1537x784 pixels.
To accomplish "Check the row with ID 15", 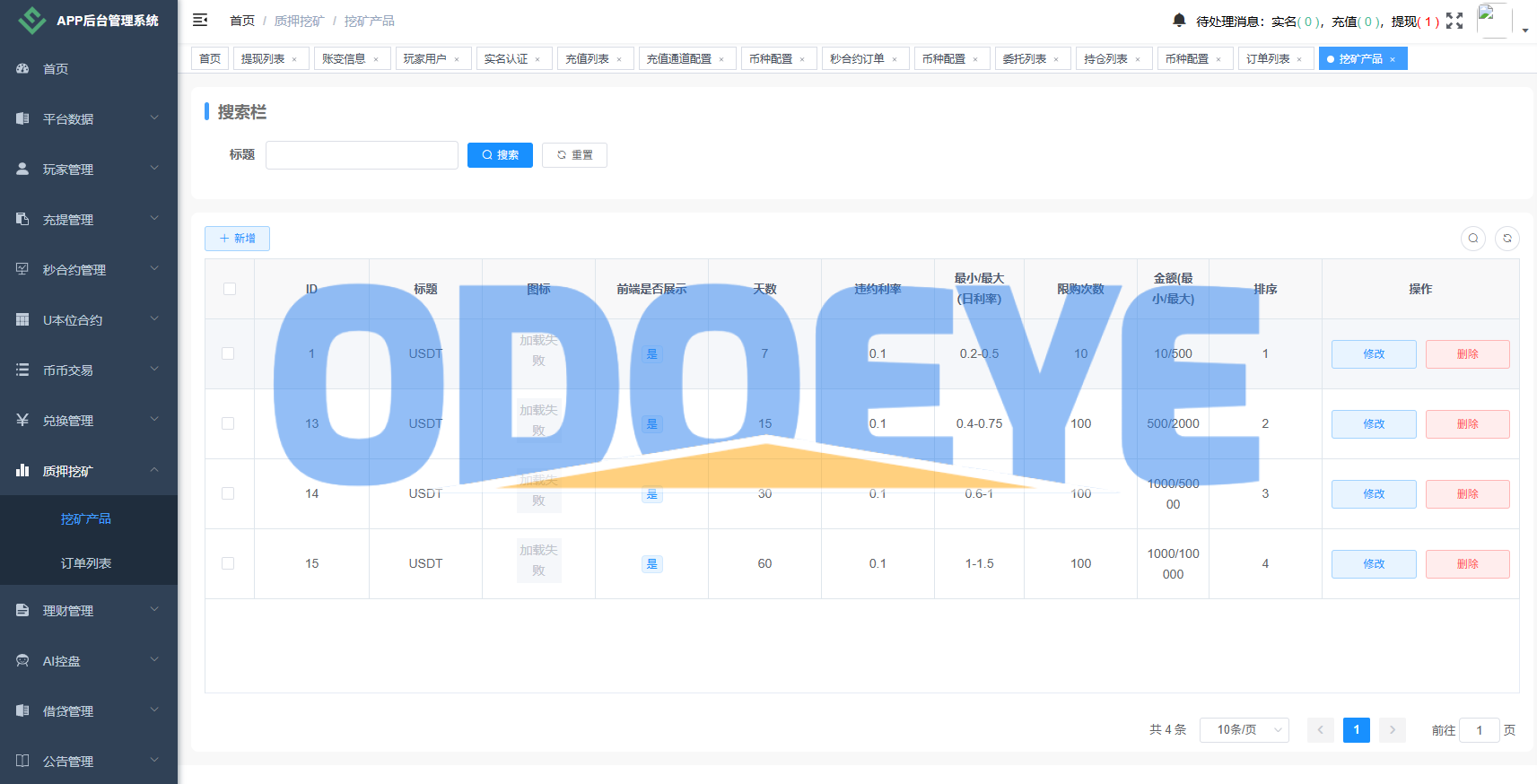I will click(228, 563).
